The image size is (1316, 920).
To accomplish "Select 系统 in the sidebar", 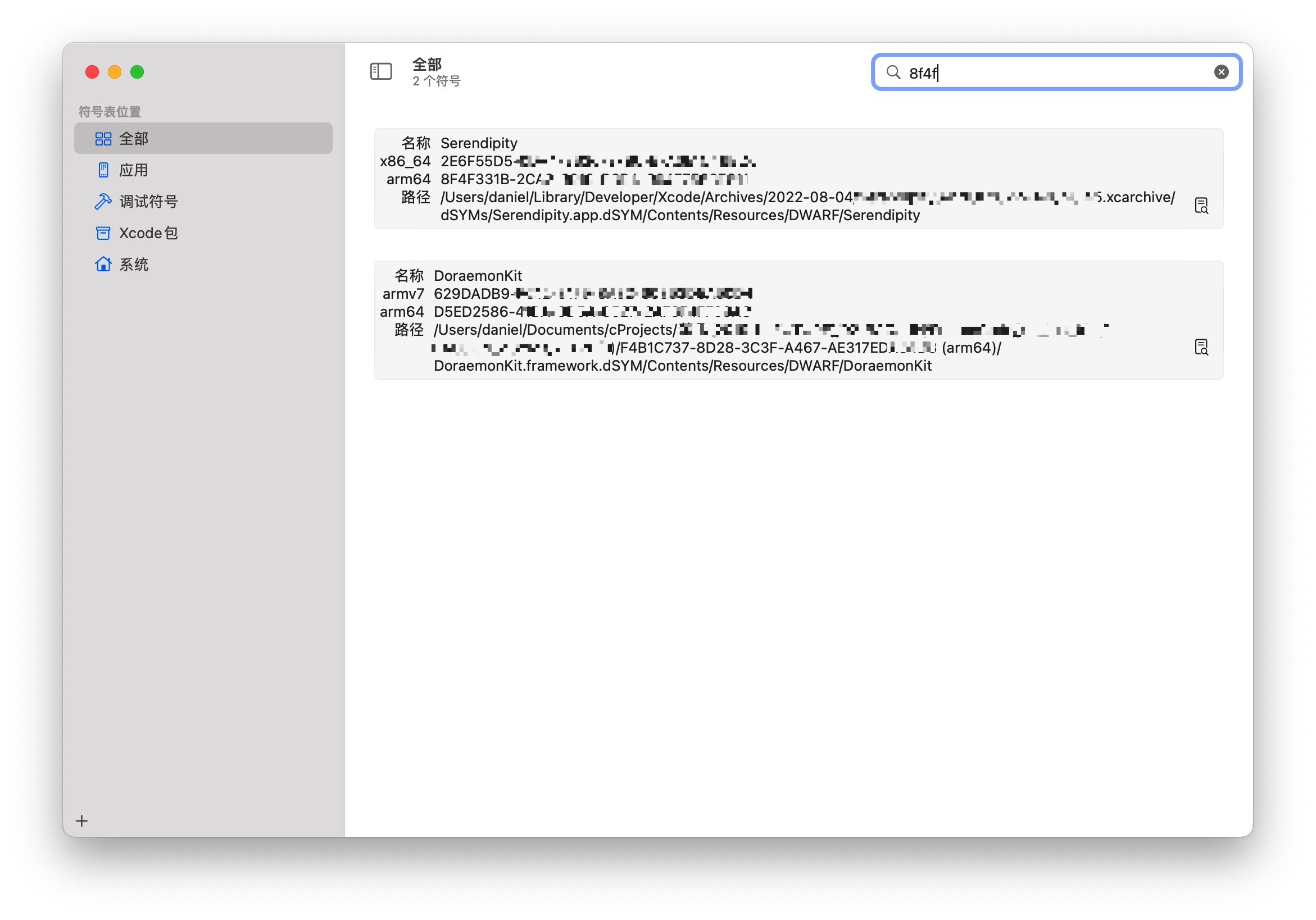I will pyautogui.click(x=133, y=264).
